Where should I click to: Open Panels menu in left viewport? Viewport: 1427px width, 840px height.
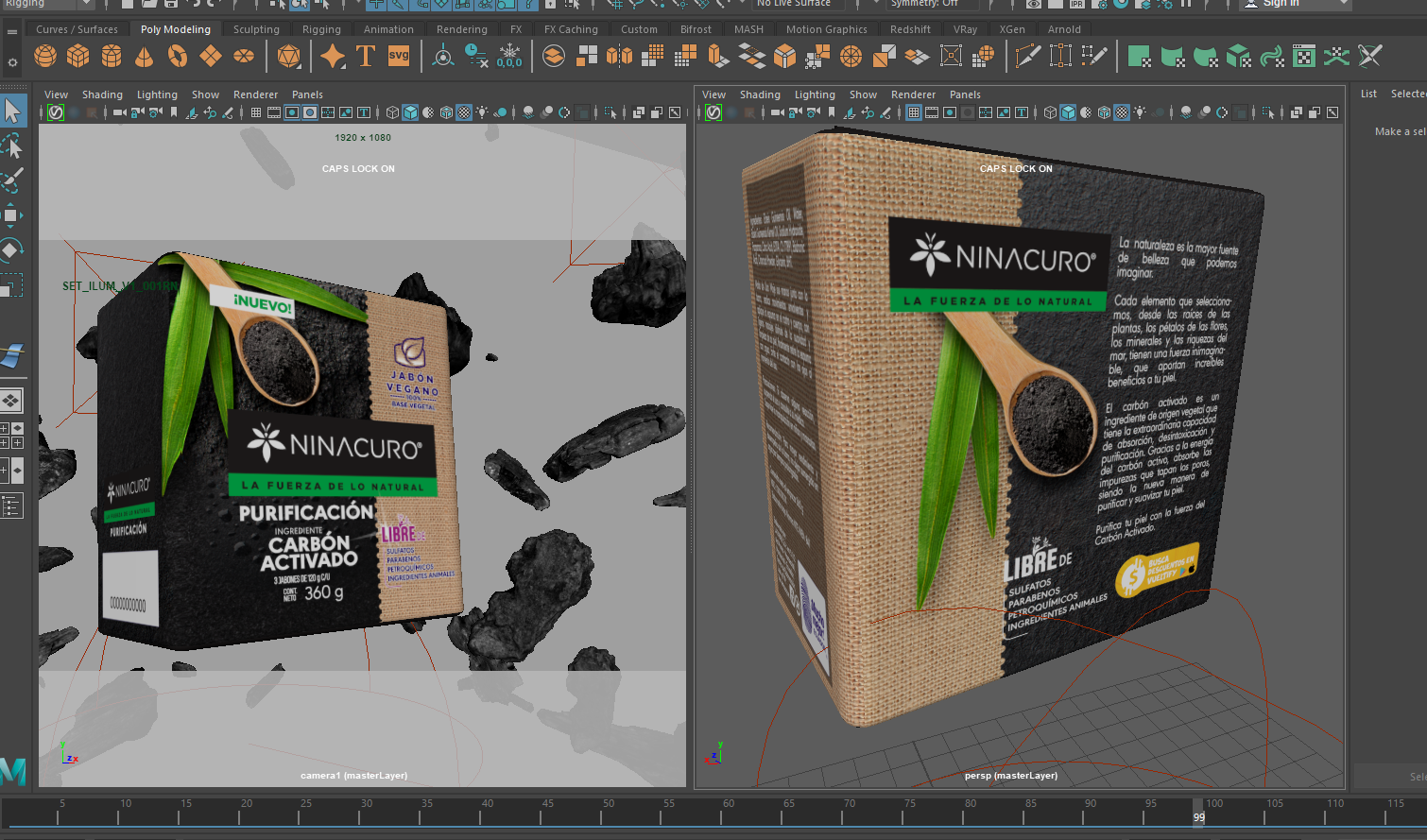coord(307,94)
